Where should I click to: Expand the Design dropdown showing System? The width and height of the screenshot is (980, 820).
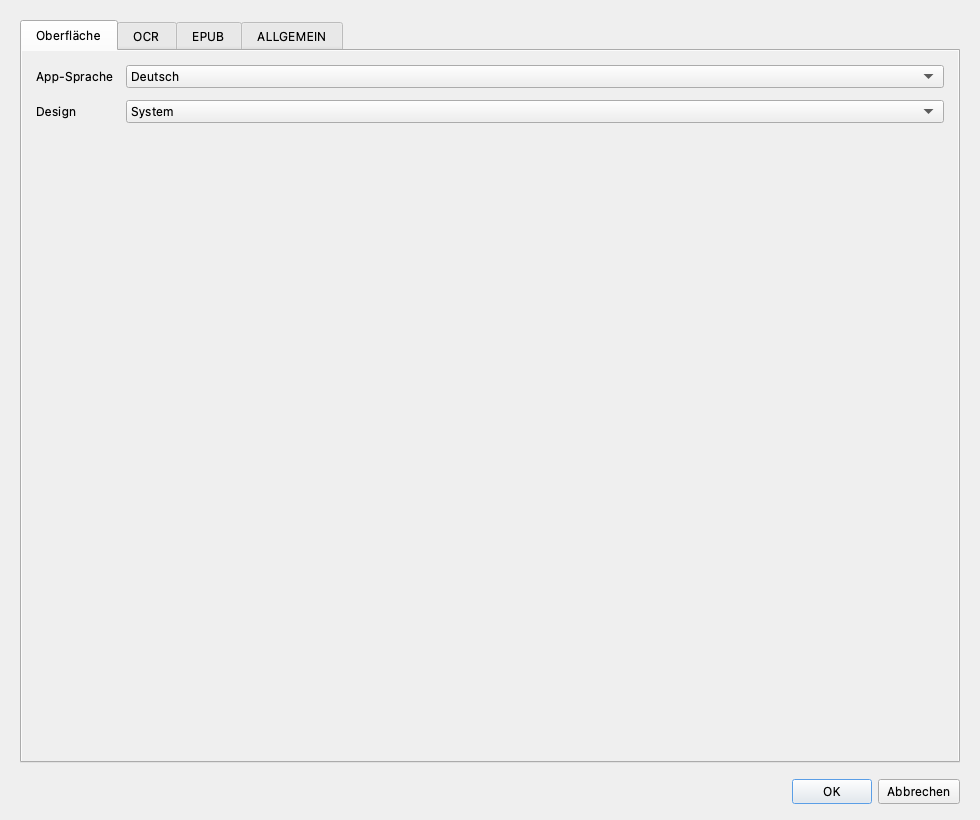[534, 111]
